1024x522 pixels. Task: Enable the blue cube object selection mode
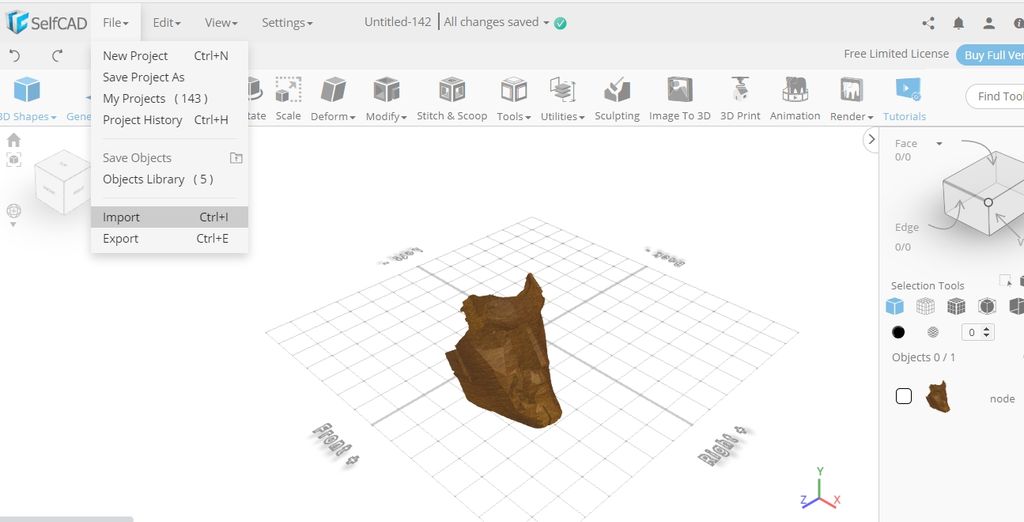(x=896, y=306)
